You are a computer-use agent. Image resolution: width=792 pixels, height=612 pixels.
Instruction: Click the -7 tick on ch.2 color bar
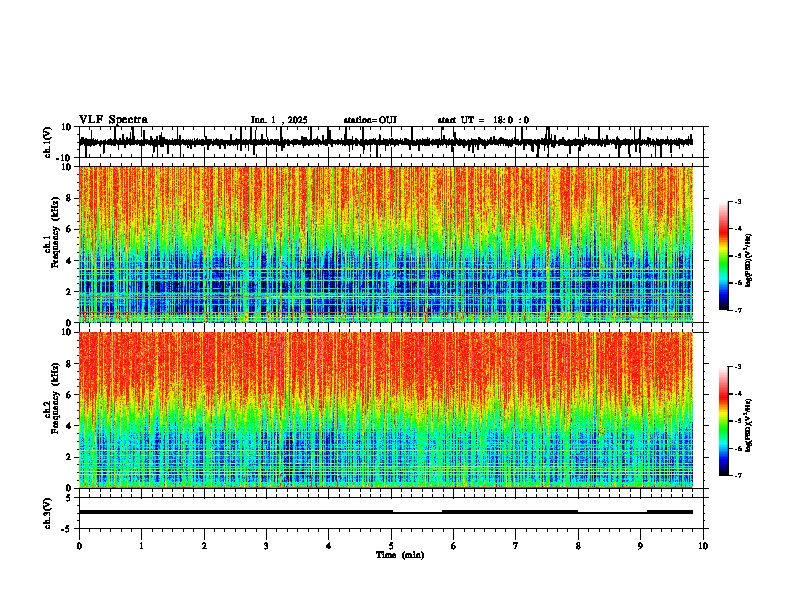coord(737,475)
